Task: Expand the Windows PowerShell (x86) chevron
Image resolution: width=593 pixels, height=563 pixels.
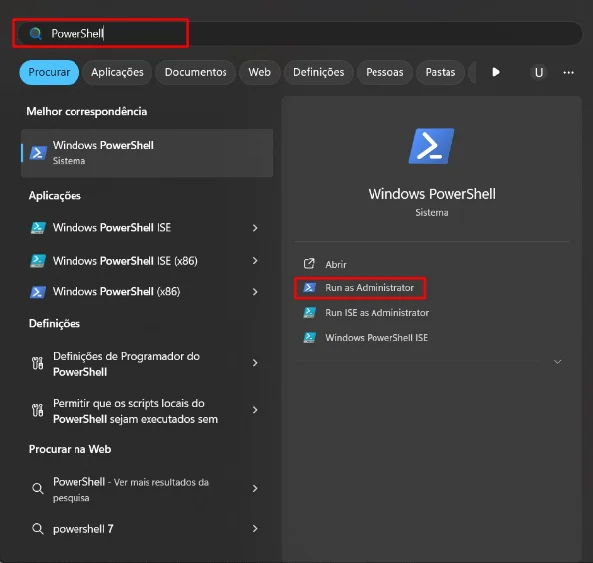Action: (x=255, y=292)
